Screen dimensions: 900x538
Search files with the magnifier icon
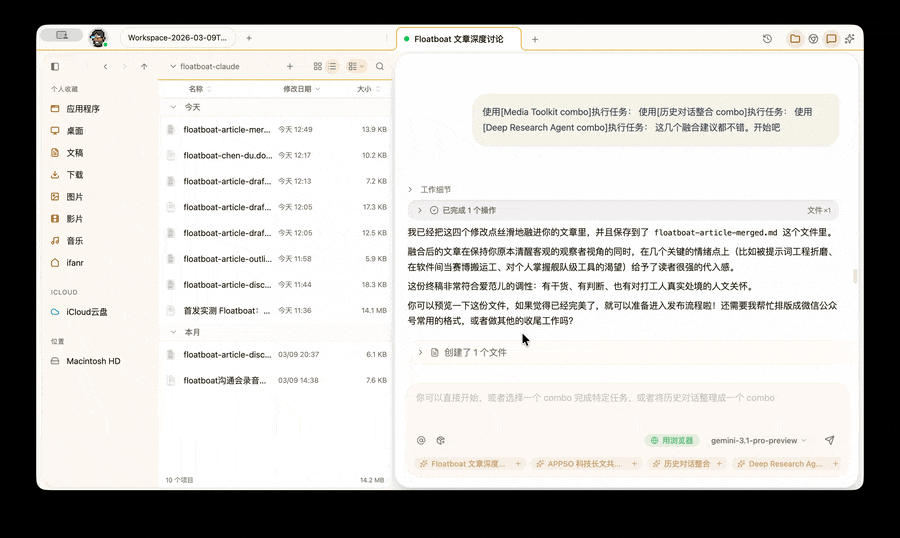(380, 67)
